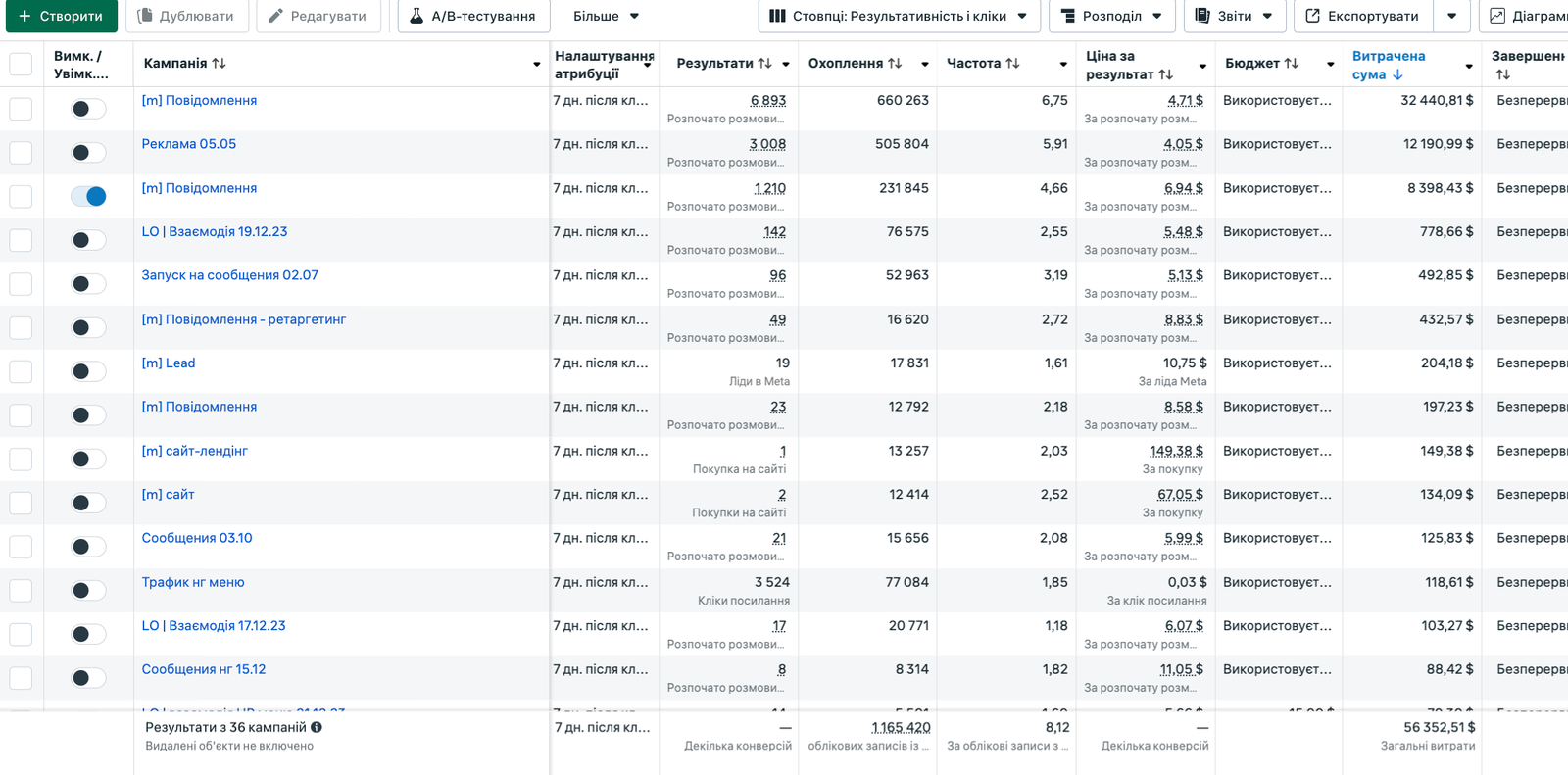Click the Розподіл breakdown icon
This screenshot has width=1568, height=775.
click(1067, 16)
